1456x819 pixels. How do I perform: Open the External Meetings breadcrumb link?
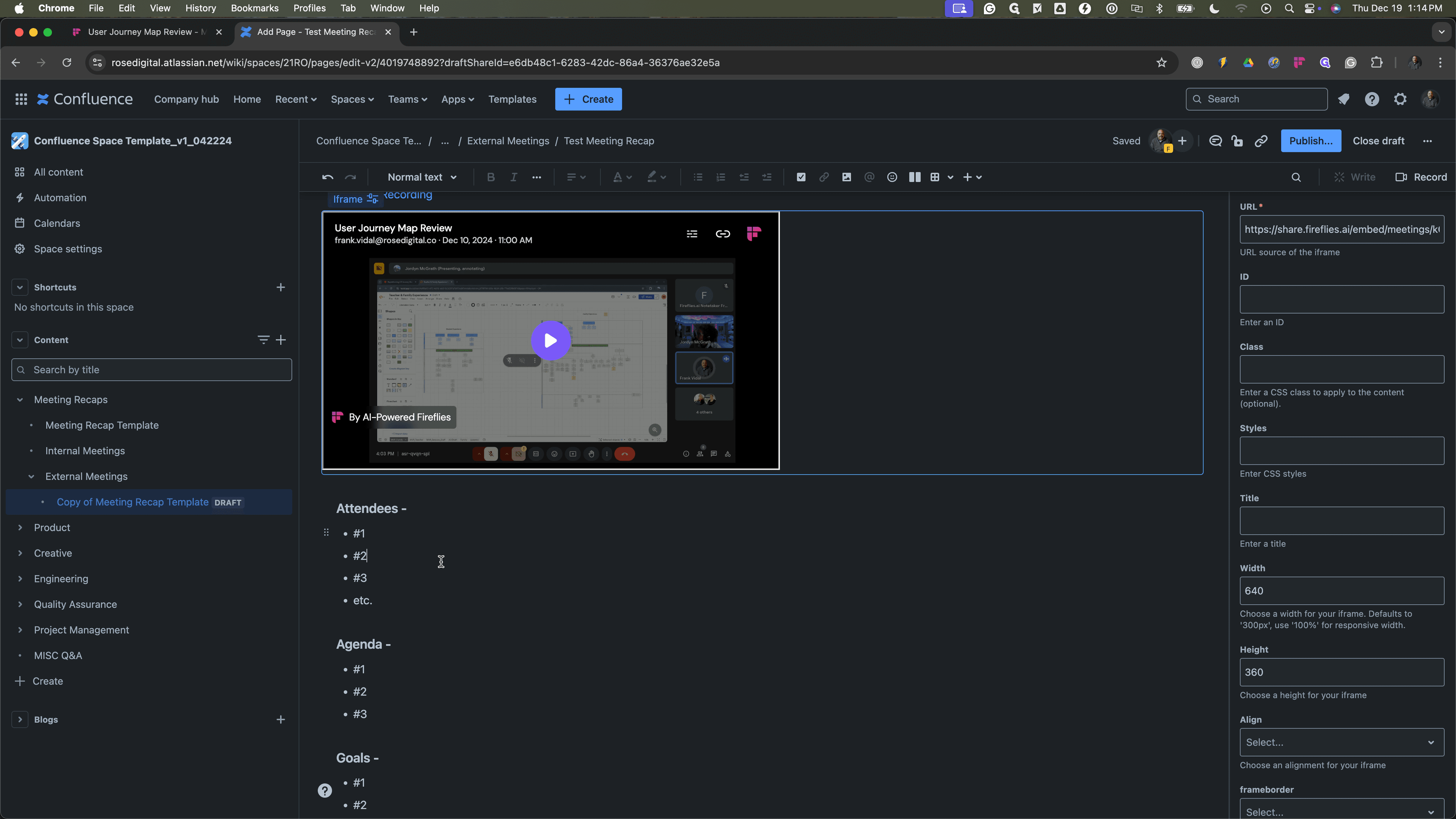tap(508, 141)
